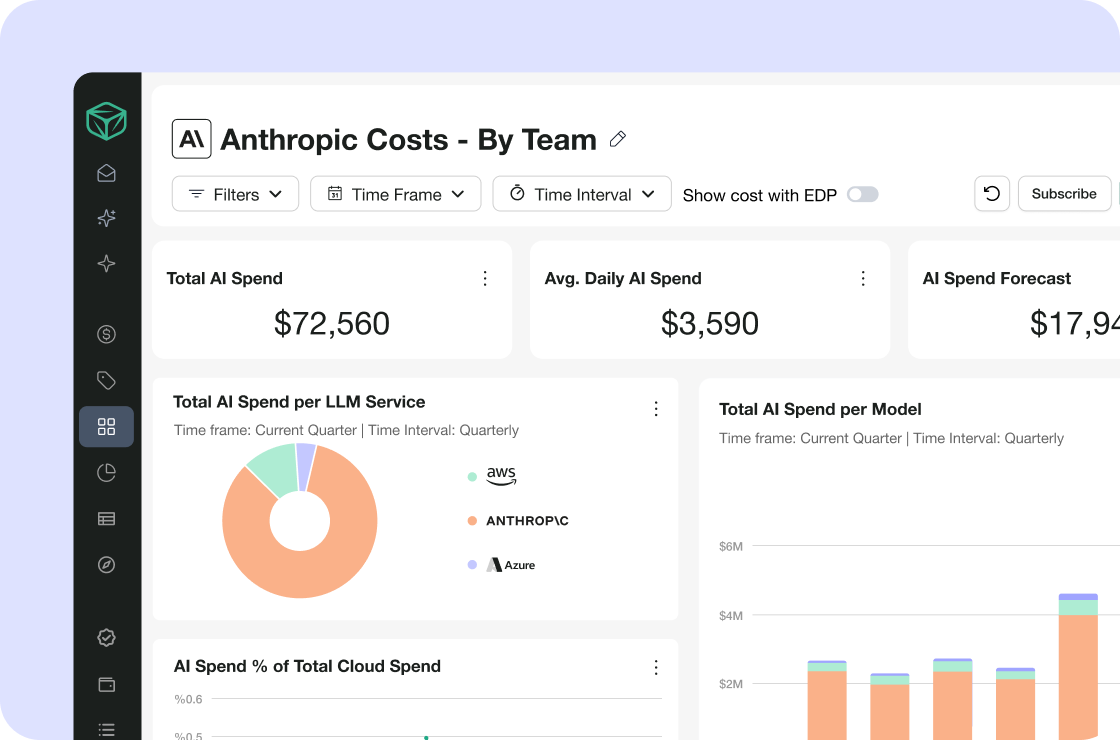
Task: Click the purple Azure donut slice
Action: pyautogui.click(x=306, y=466)
